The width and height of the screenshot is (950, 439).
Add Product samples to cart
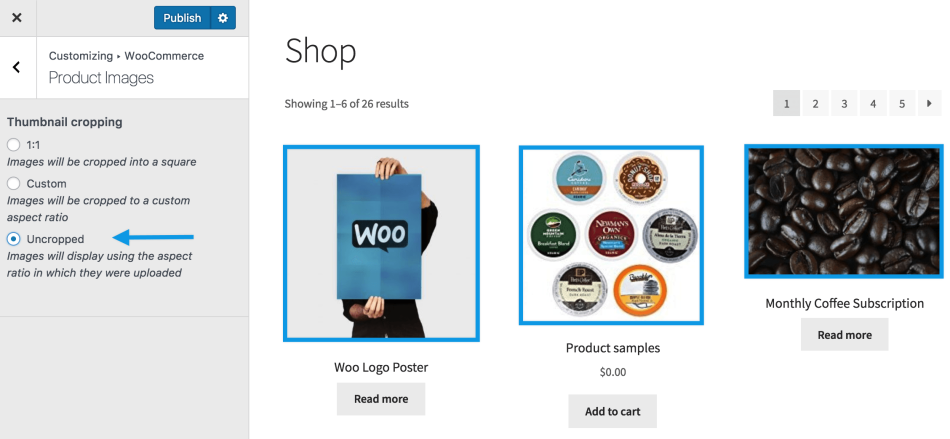[613, 412]
